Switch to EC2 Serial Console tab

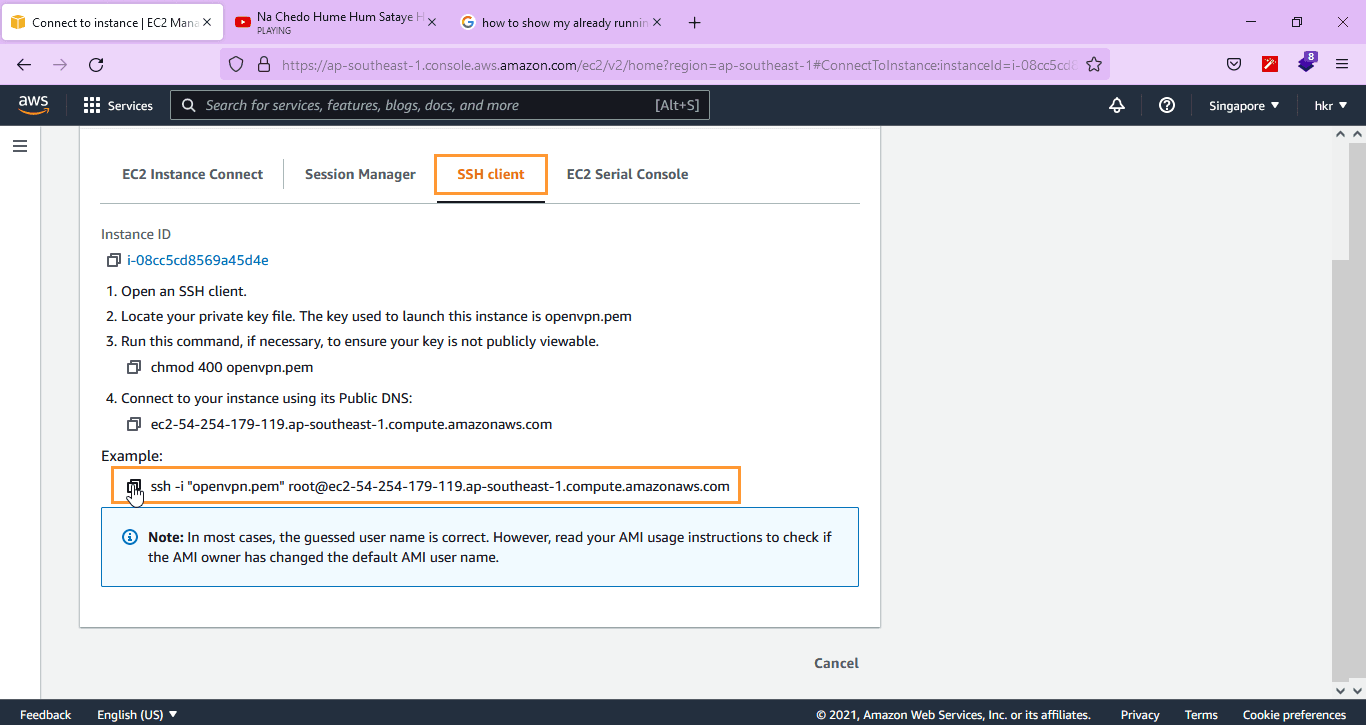coord(627,174)
